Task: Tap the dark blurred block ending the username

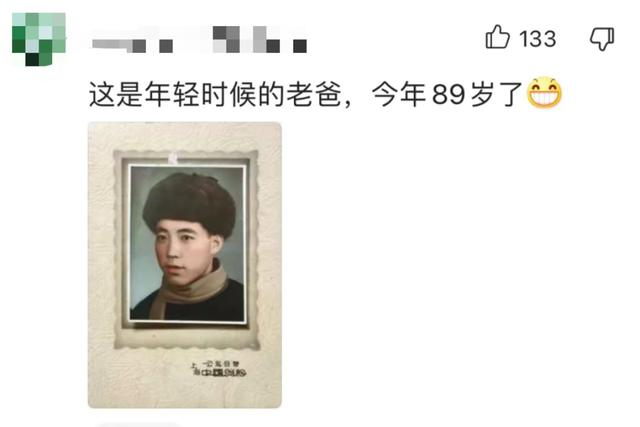Action: 300,46
